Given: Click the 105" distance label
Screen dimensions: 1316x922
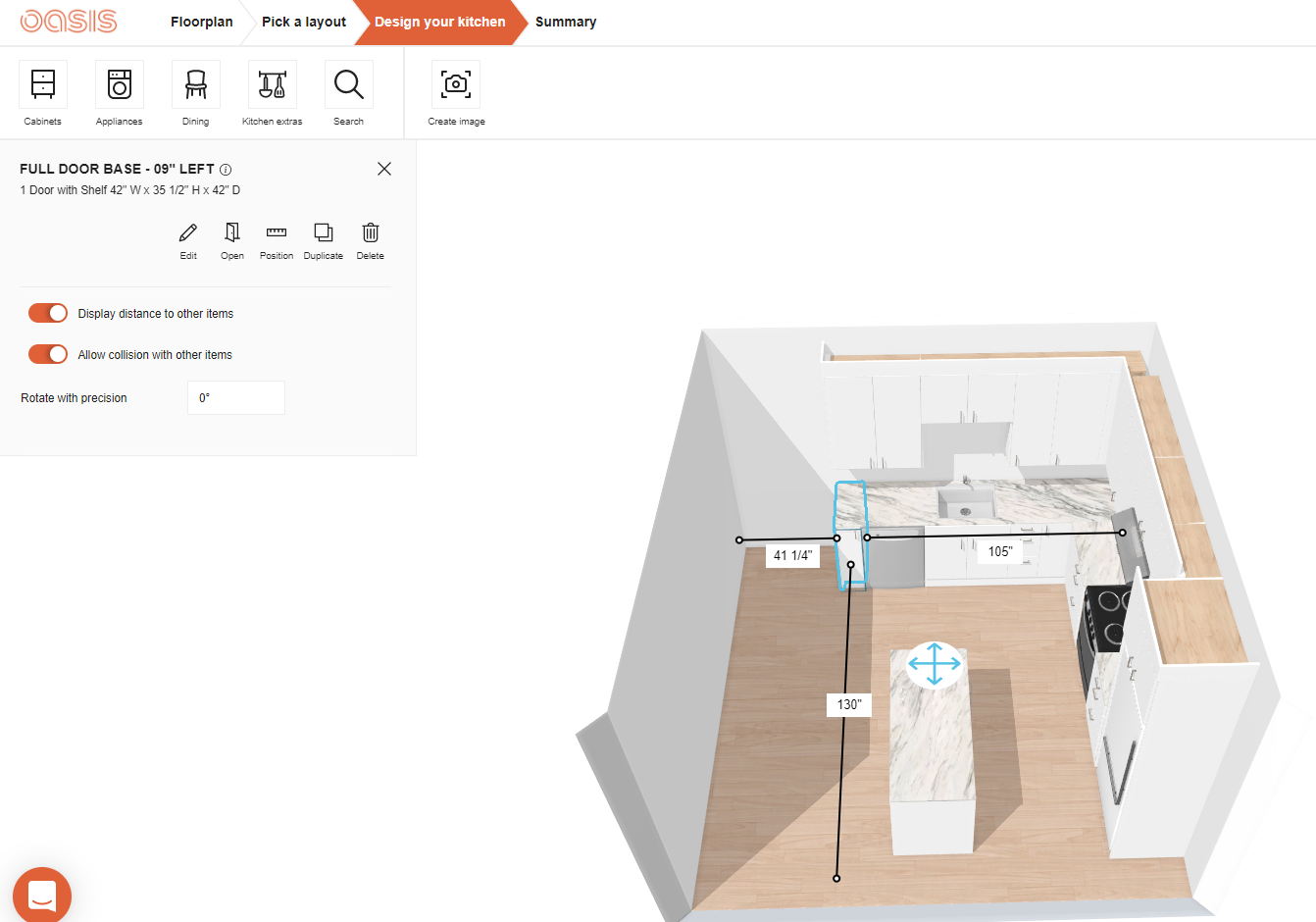Looking at the screenshot, I should tap(1000, 551).
